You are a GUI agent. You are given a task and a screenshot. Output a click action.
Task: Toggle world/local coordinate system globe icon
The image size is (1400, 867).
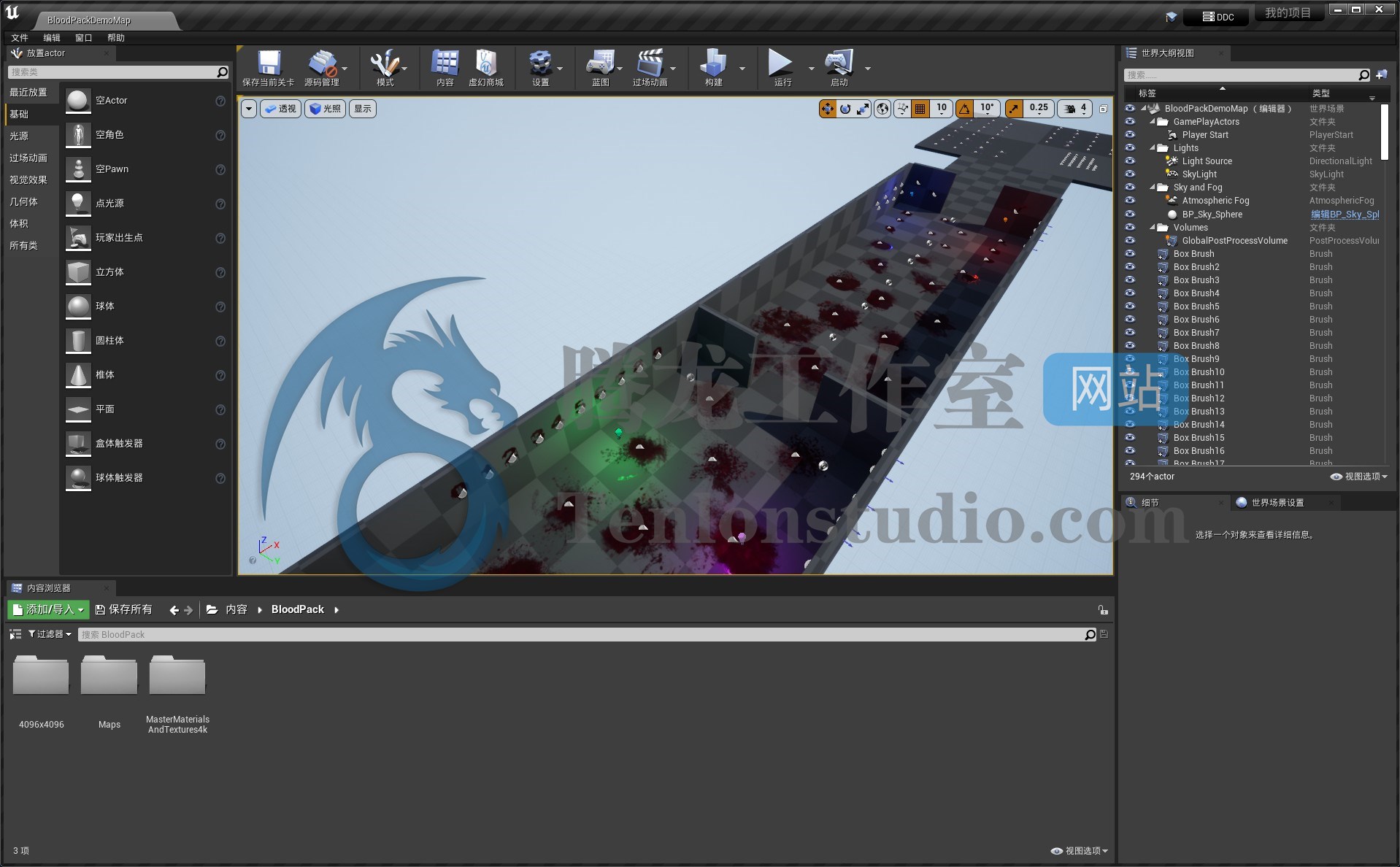(882, 109)
